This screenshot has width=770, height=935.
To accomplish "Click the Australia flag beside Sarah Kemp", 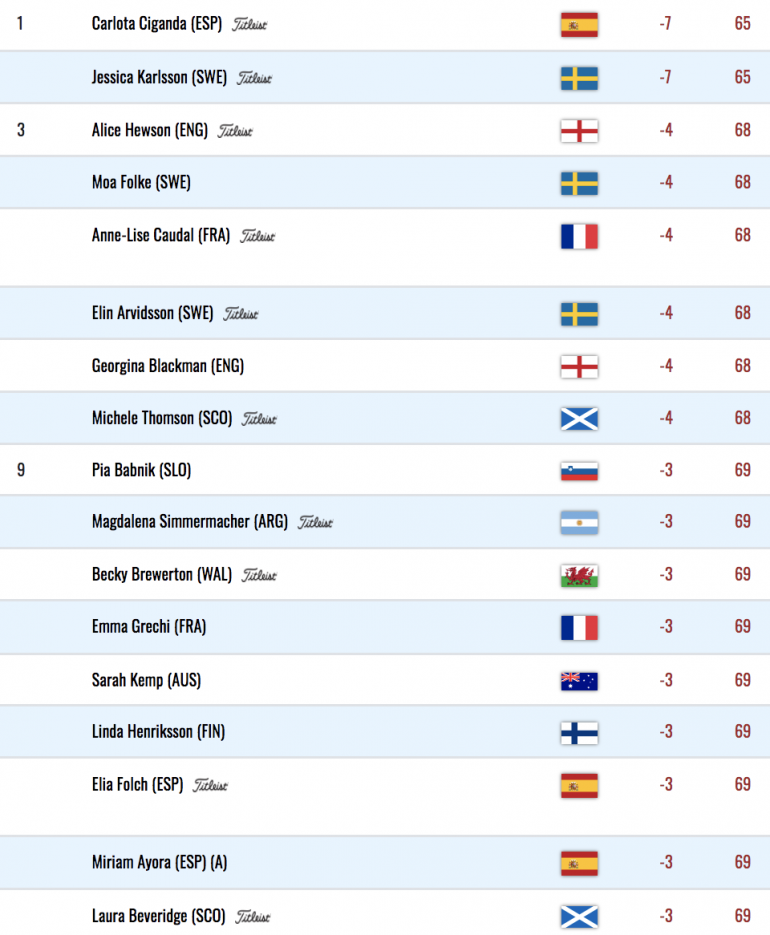I will pos(579,680).
